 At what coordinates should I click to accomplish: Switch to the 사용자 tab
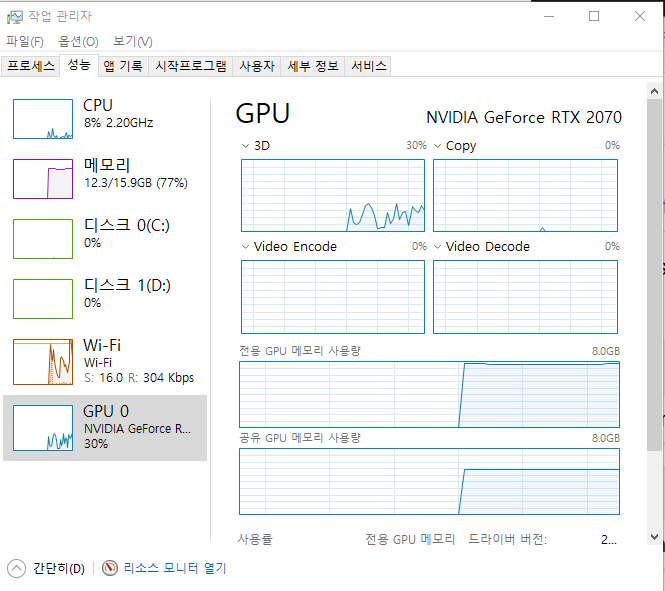[x=257, y=66]
